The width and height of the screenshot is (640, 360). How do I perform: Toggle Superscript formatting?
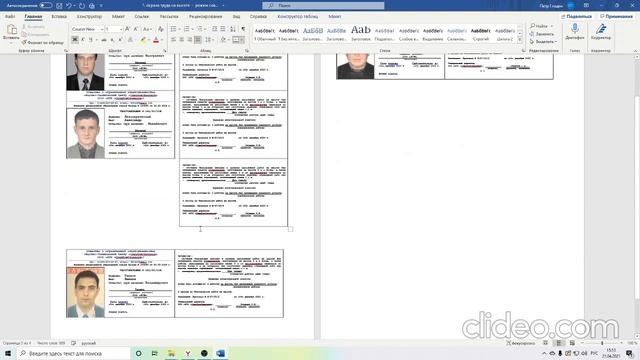click(120, 40)
